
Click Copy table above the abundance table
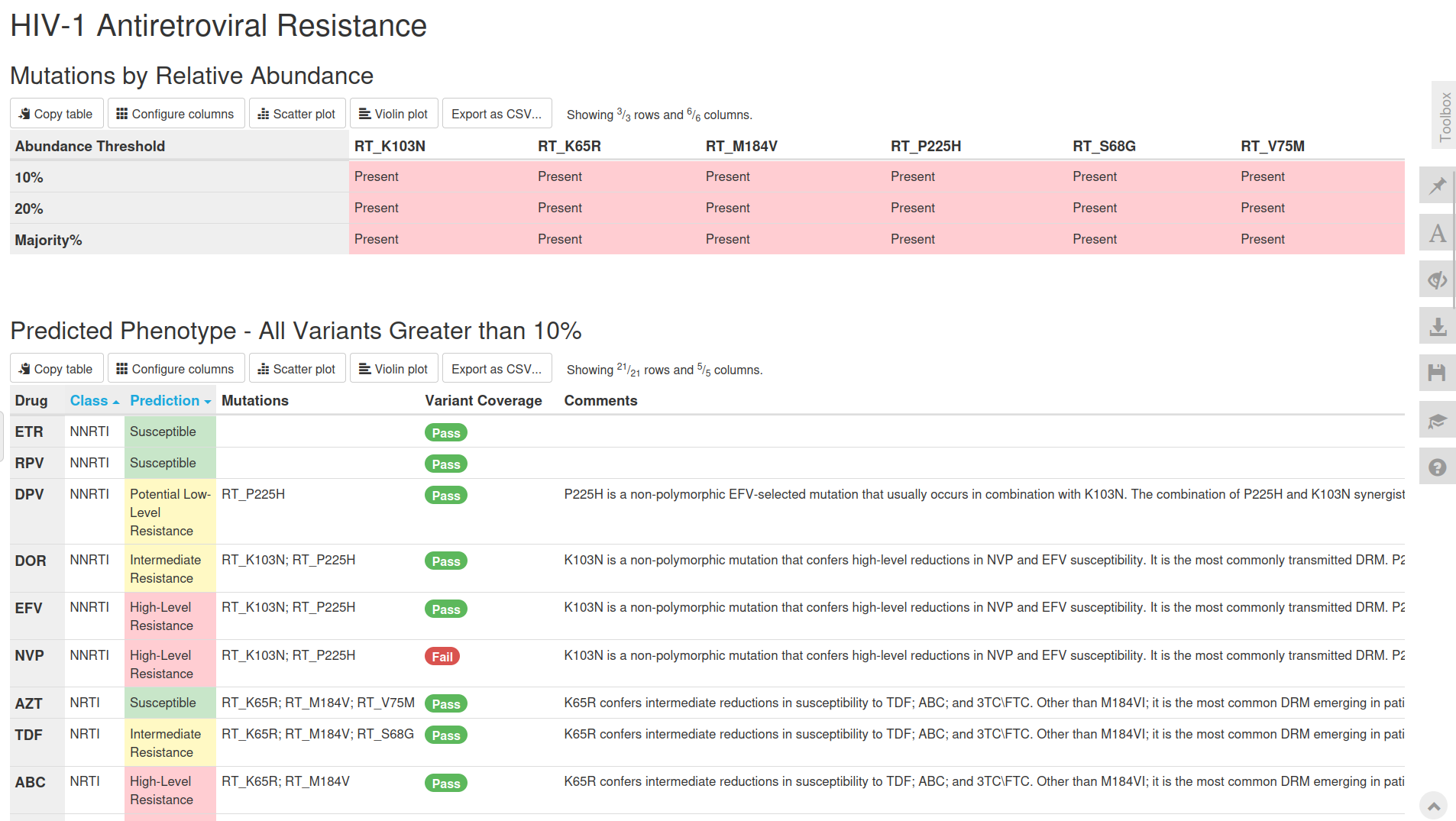click(x=57, y=114)
